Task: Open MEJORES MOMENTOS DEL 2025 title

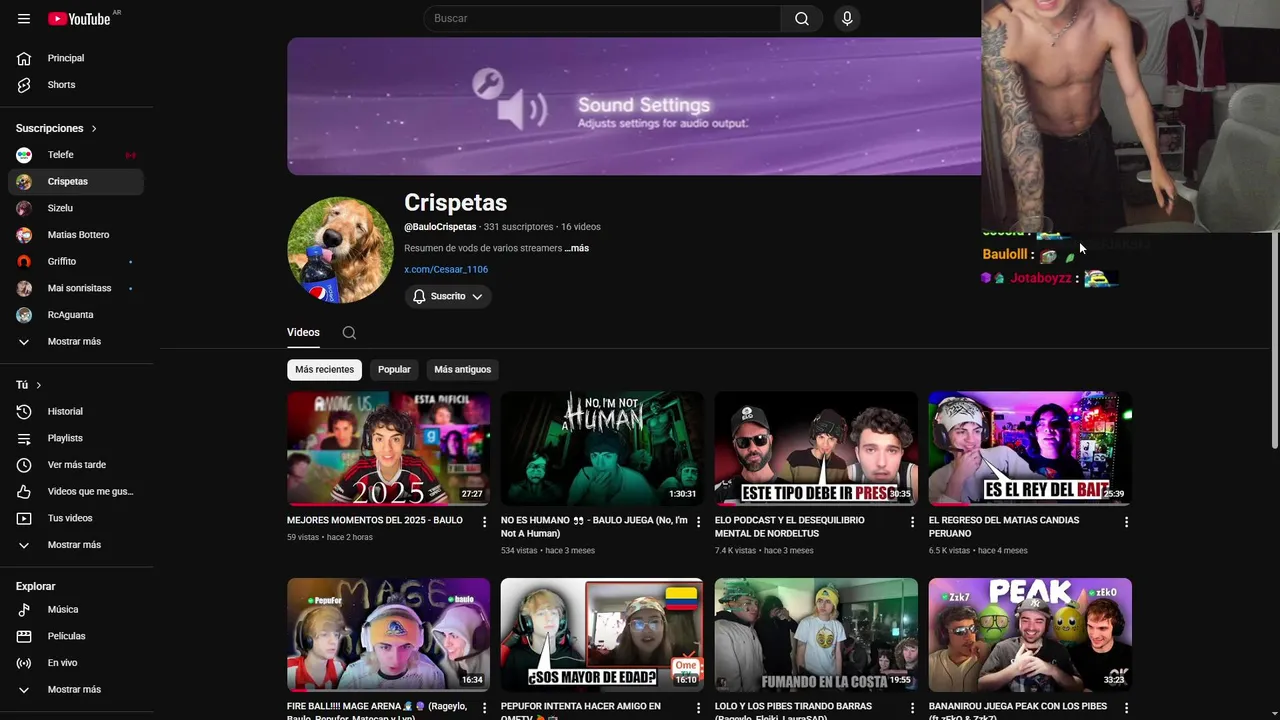Action: pos(375,520)
